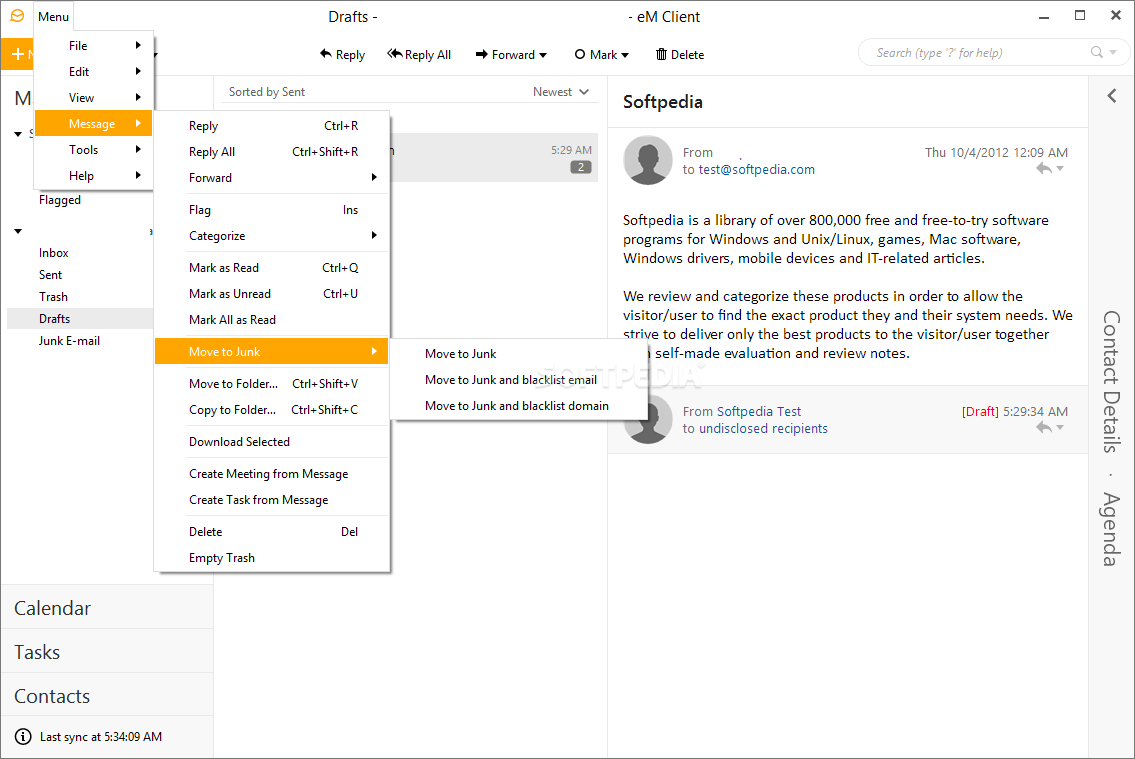Select the Drafts folder
Image resolution: width=1135 pixels, height=759 pixels.
[80, 318]
